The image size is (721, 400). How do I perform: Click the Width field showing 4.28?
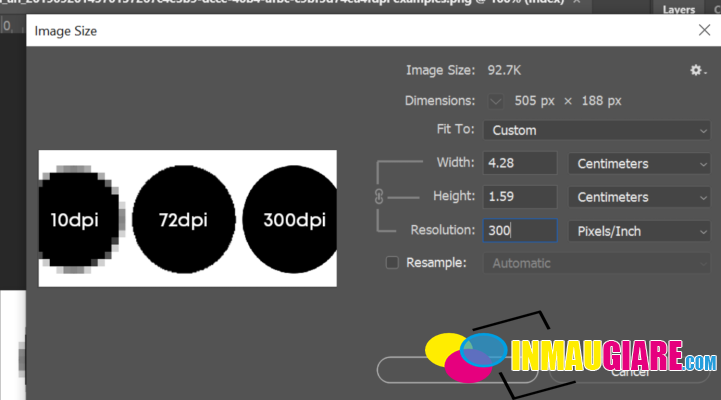pyautogui.click(x=519, y=163)
